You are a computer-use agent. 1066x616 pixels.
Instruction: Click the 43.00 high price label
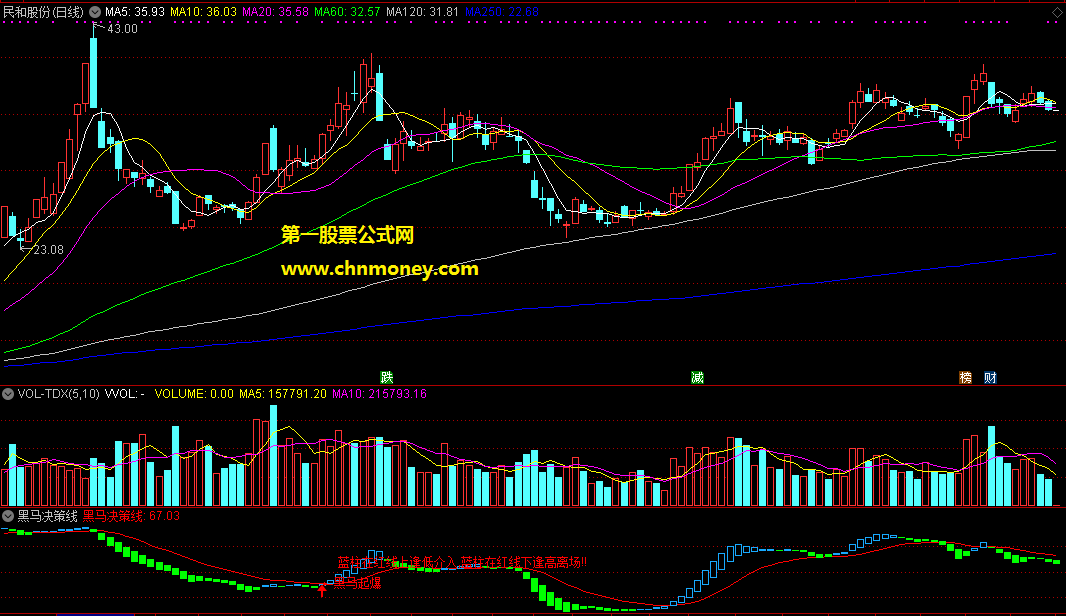[x=122, y=29]
